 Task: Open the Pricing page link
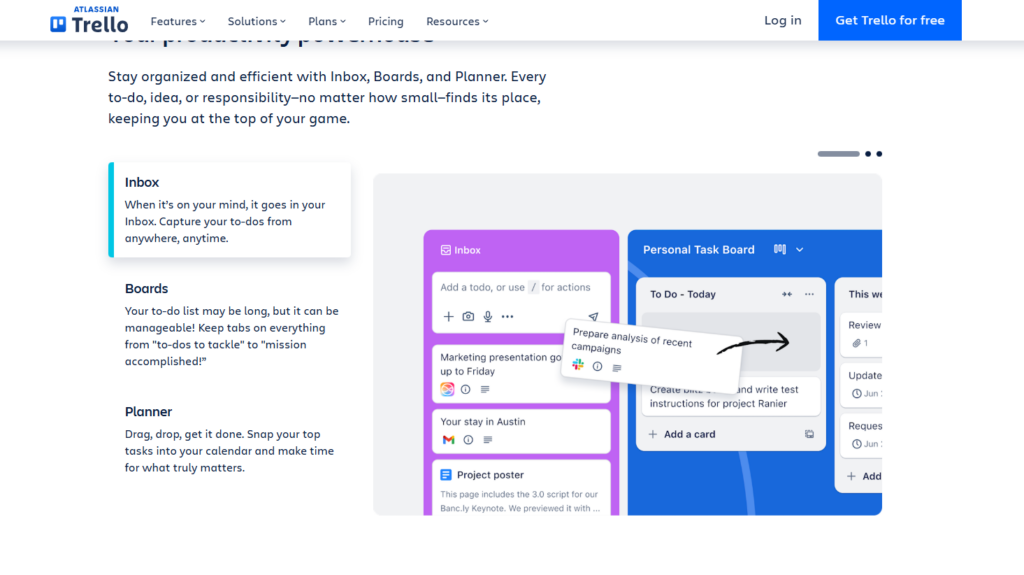click(x=385, y=21)
